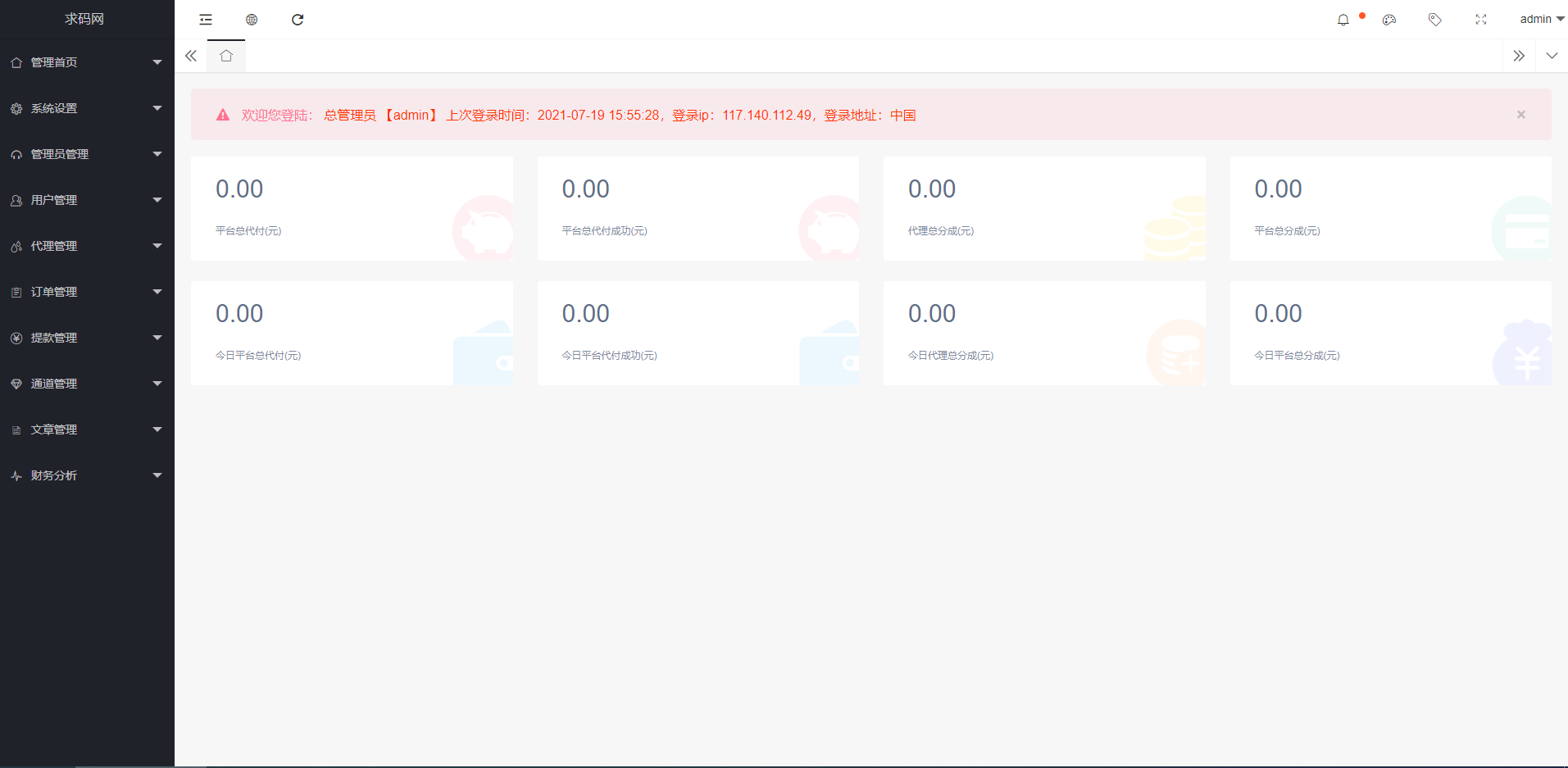Open the theme palette icon
This screenshot has height=768, width=1568.
pyautogui.click(x=1389, y=20)
